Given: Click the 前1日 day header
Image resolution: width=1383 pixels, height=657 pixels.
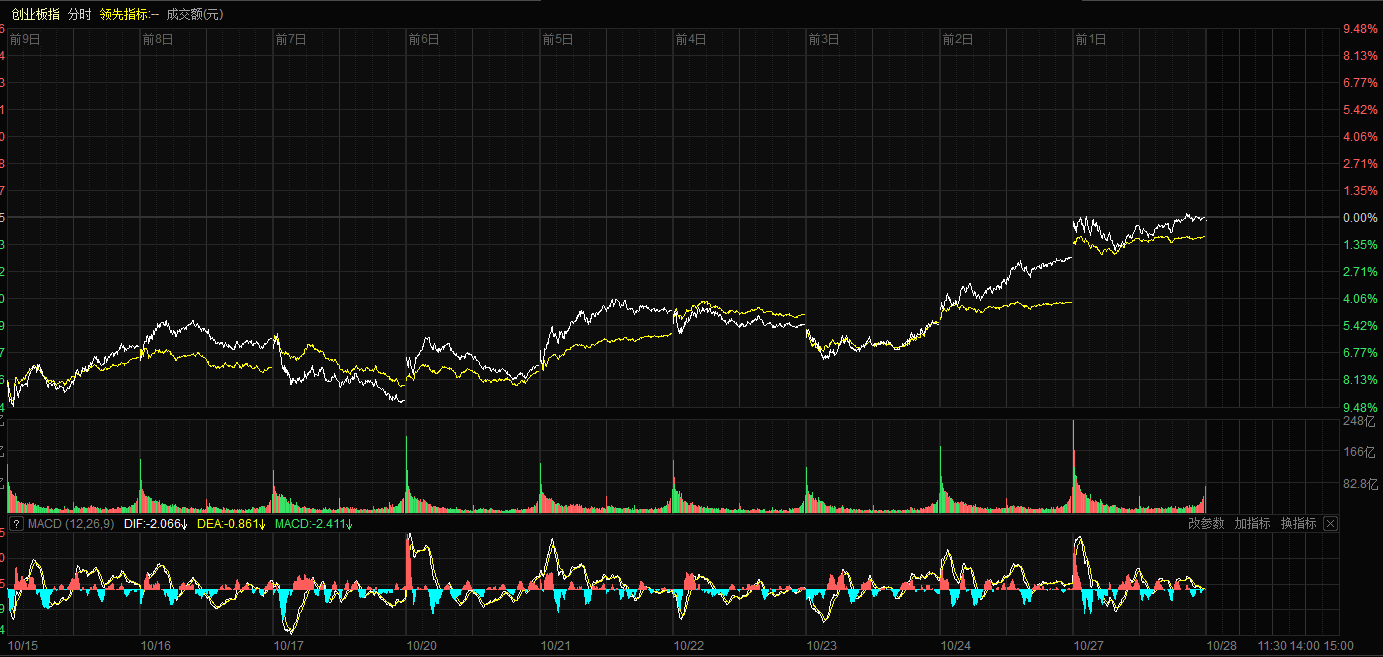Looking at the screenshot, I should point(1090,39).
